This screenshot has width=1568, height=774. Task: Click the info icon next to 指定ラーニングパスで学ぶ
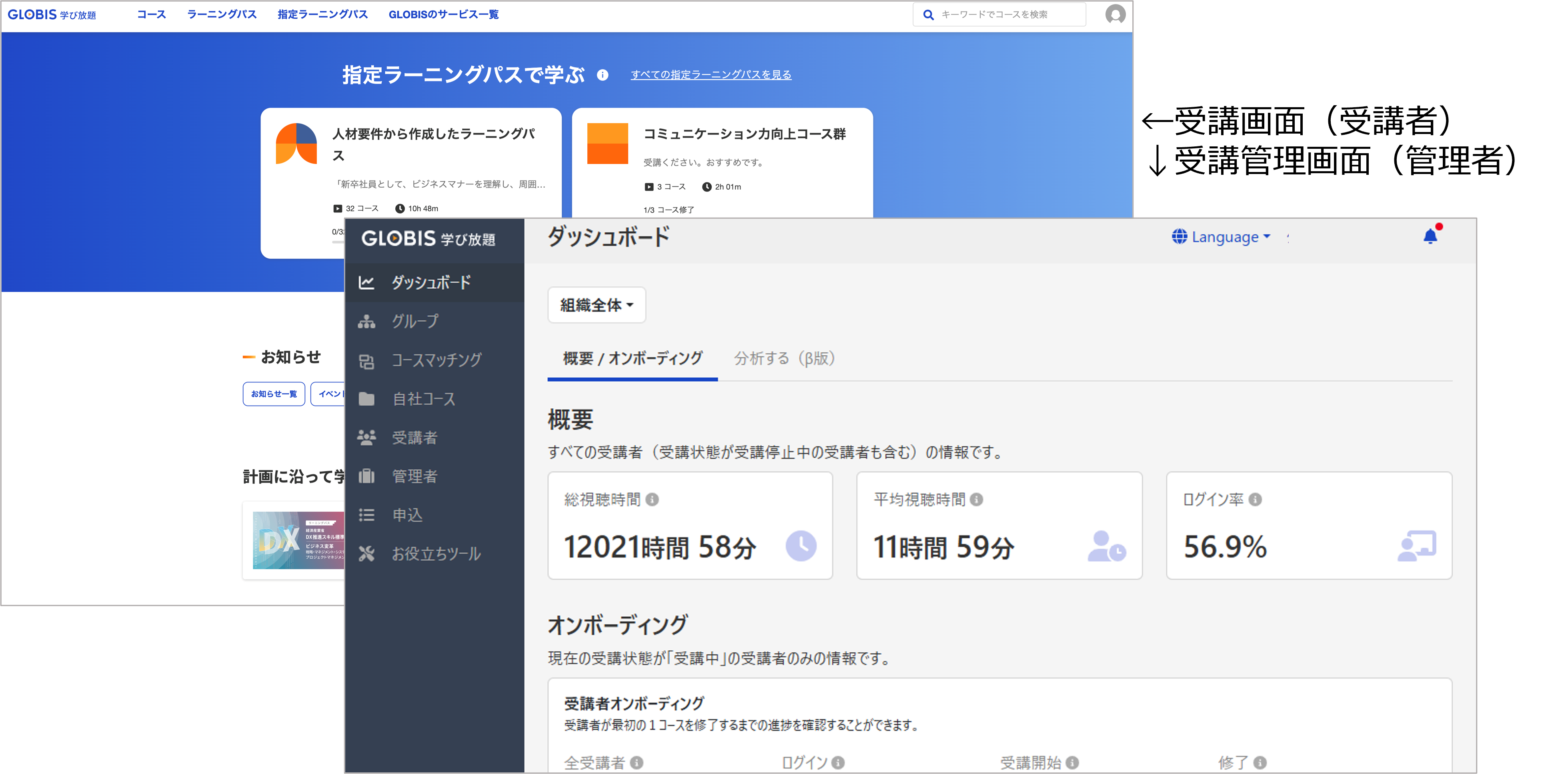tap(603, 74)
